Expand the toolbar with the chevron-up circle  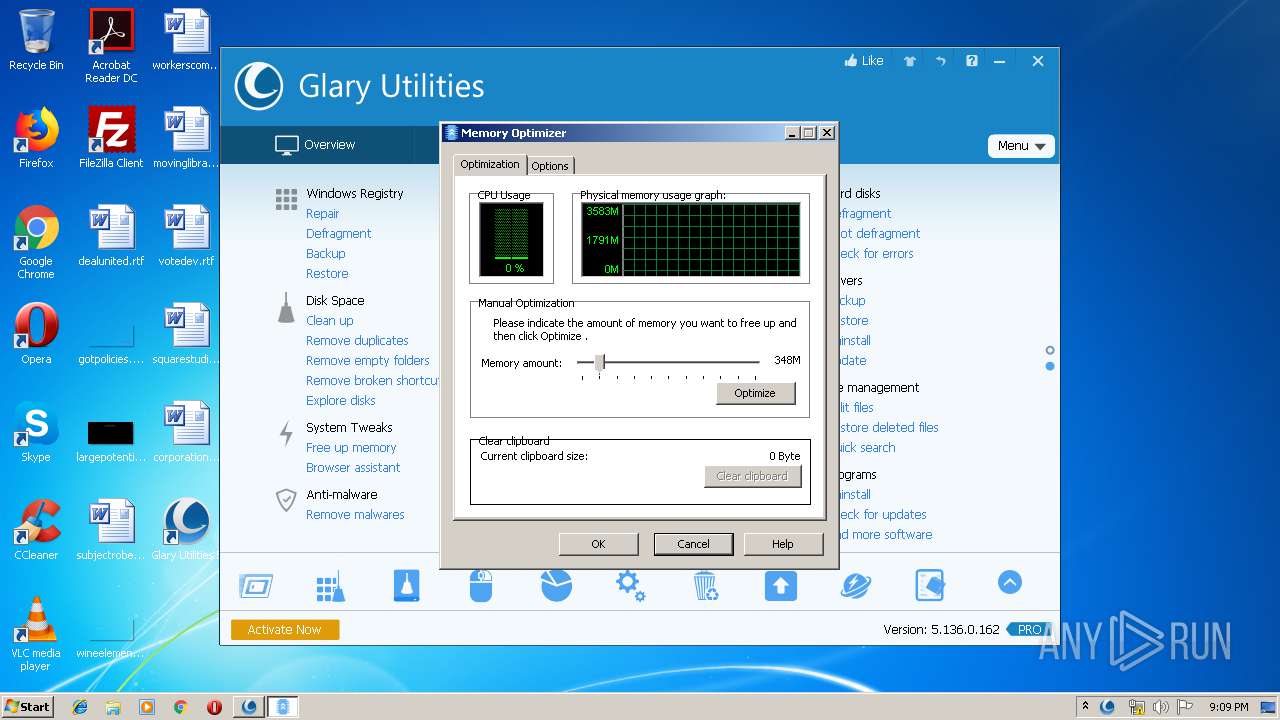click(x=1010, y=582)
